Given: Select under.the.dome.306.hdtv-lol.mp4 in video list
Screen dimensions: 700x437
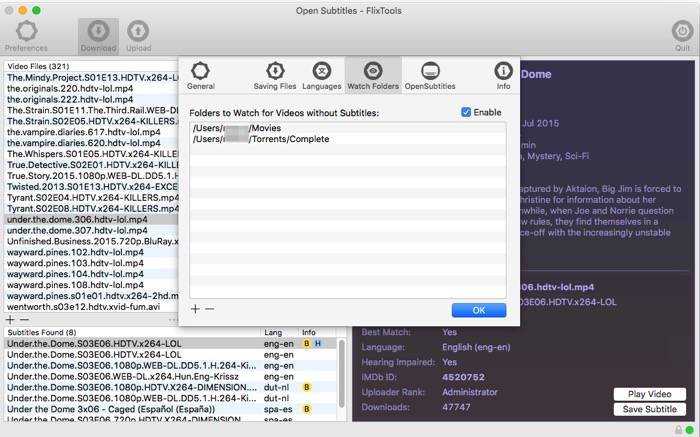Looking at the screenshot, I should pos(92,220).
